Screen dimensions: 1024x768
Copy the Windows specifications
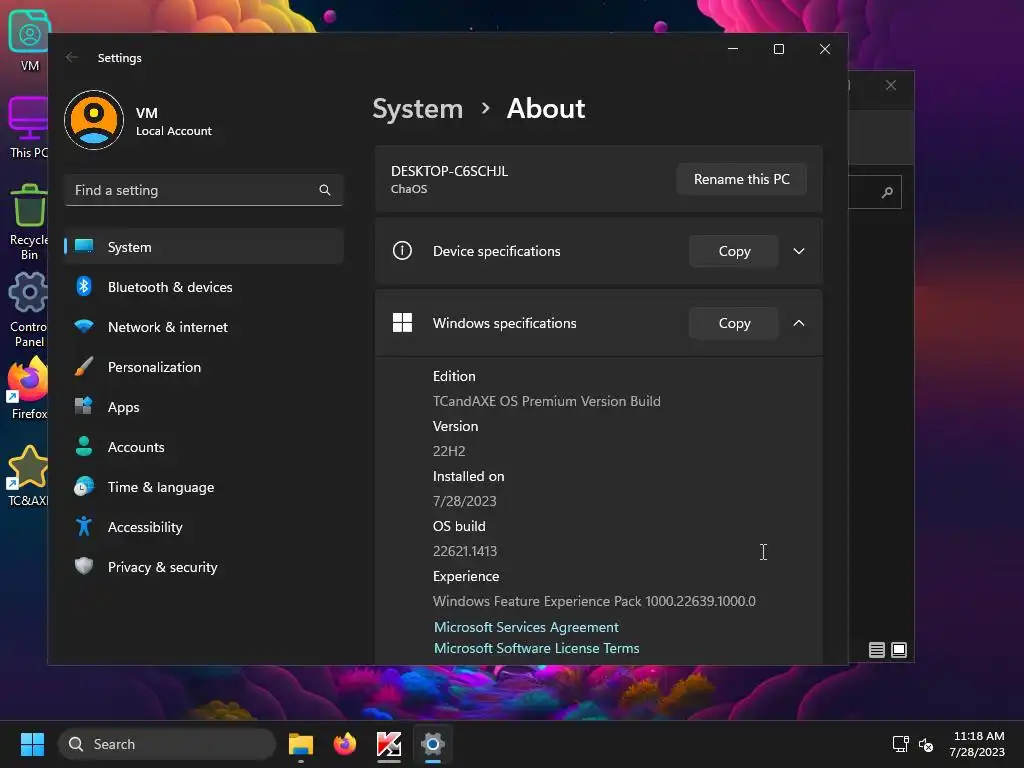click(734, 323)
